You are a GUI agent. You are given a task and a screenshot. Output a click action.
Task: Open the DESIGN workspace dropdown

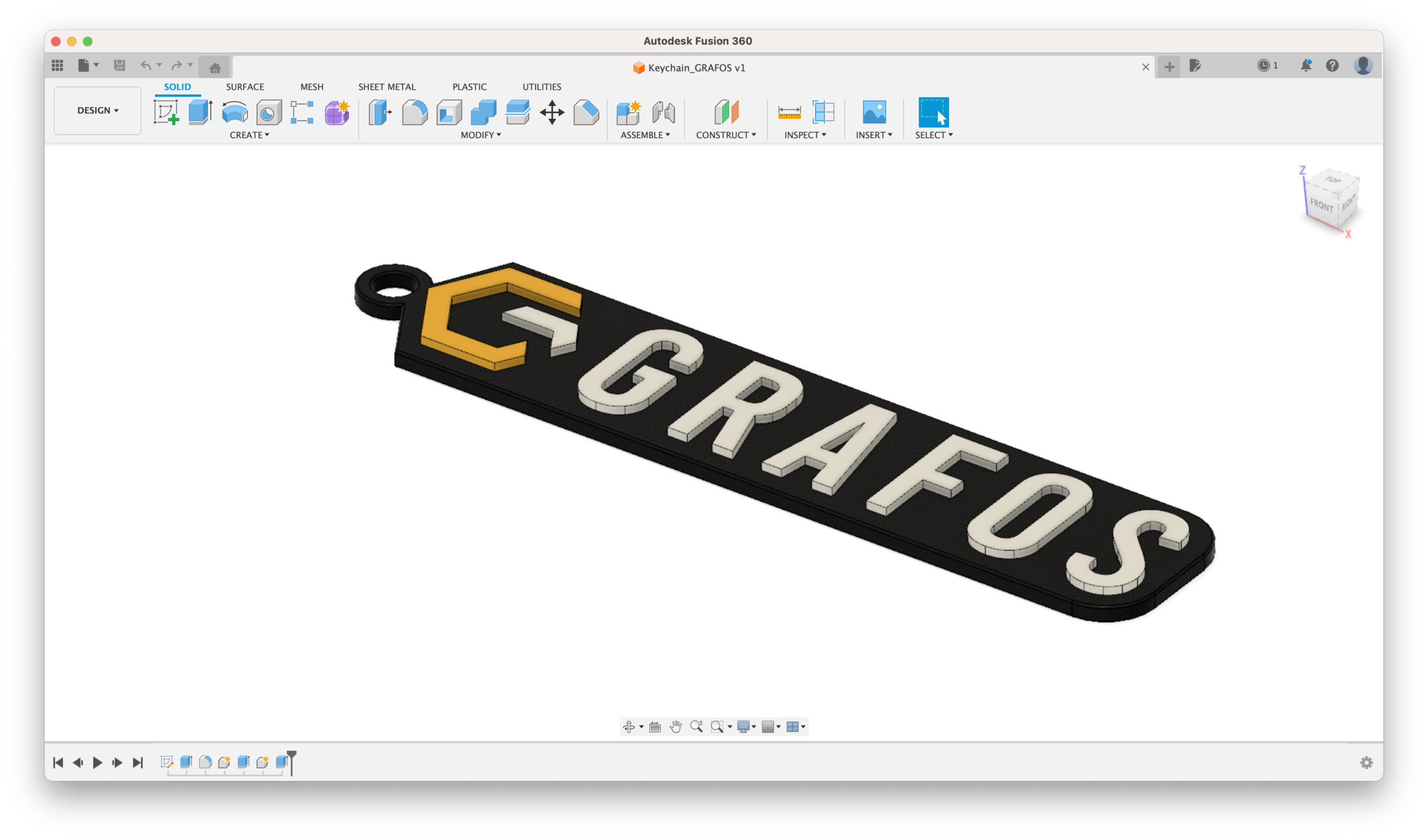[x=98, y=110]
